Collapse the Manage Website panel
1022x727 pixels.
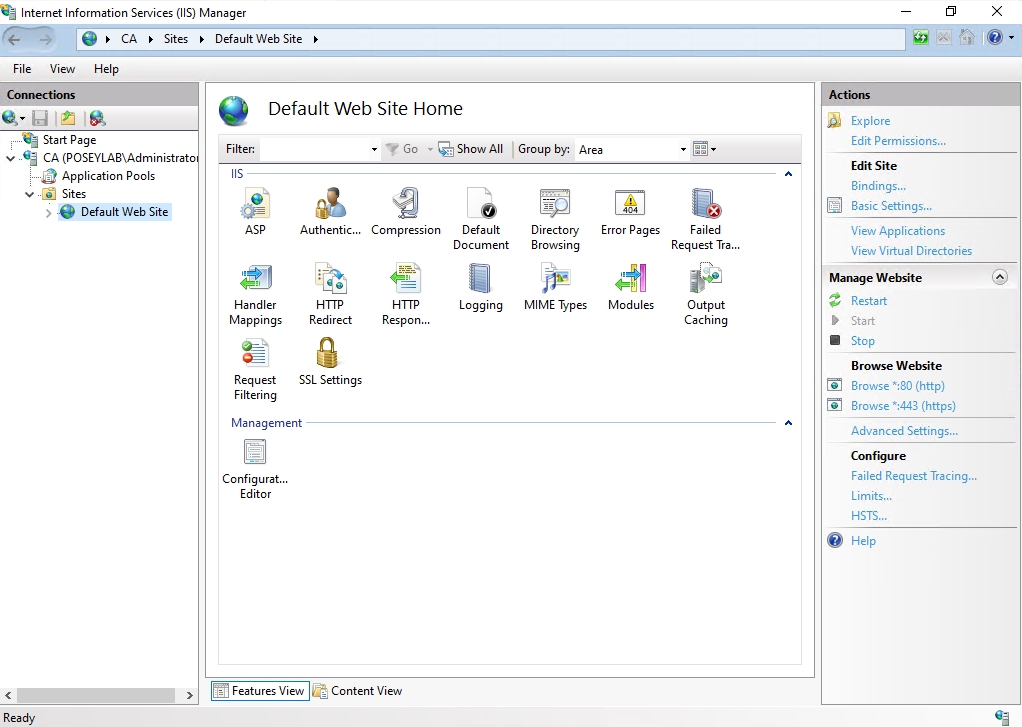pos(1000,278)
